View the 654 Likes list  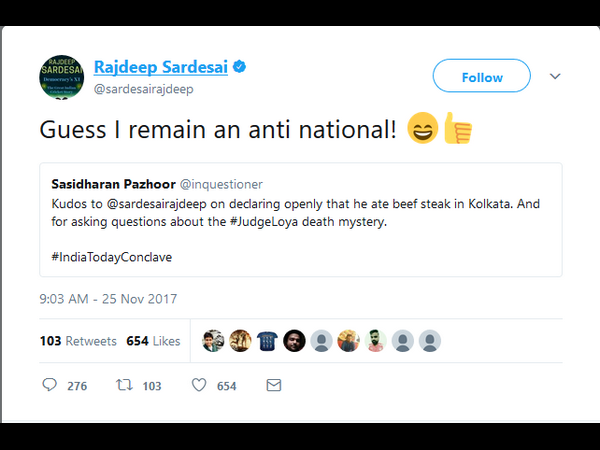tap(153, 341)
